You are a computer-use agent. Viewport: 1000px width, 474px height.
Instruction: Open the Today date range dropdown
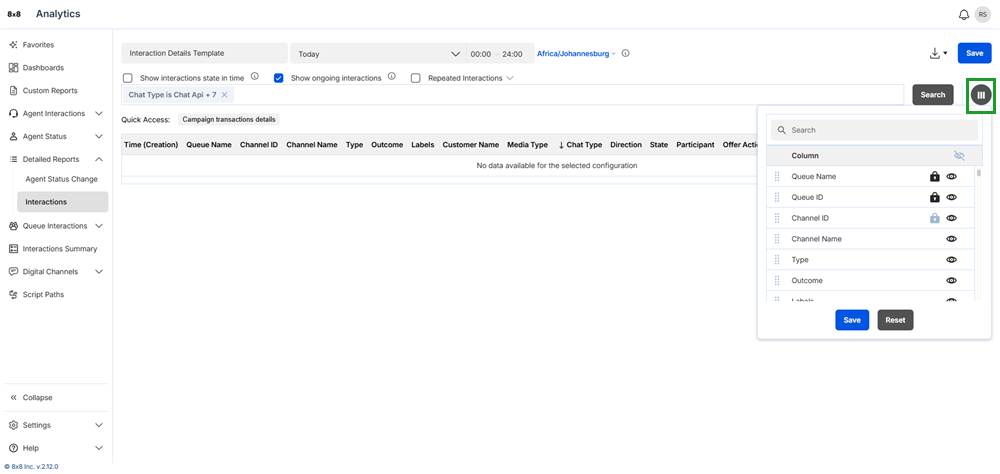[378, 54]
